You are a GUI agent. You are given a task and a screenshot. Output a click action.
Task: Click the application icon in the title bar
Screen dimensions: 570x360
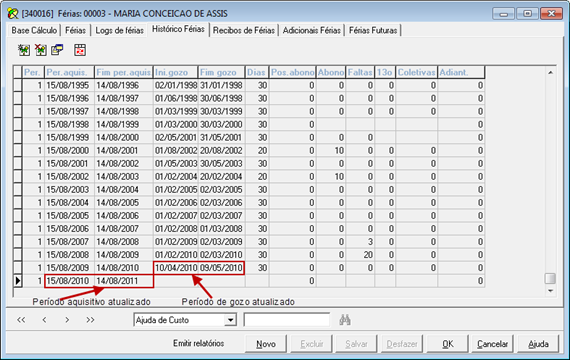[13, 14]
